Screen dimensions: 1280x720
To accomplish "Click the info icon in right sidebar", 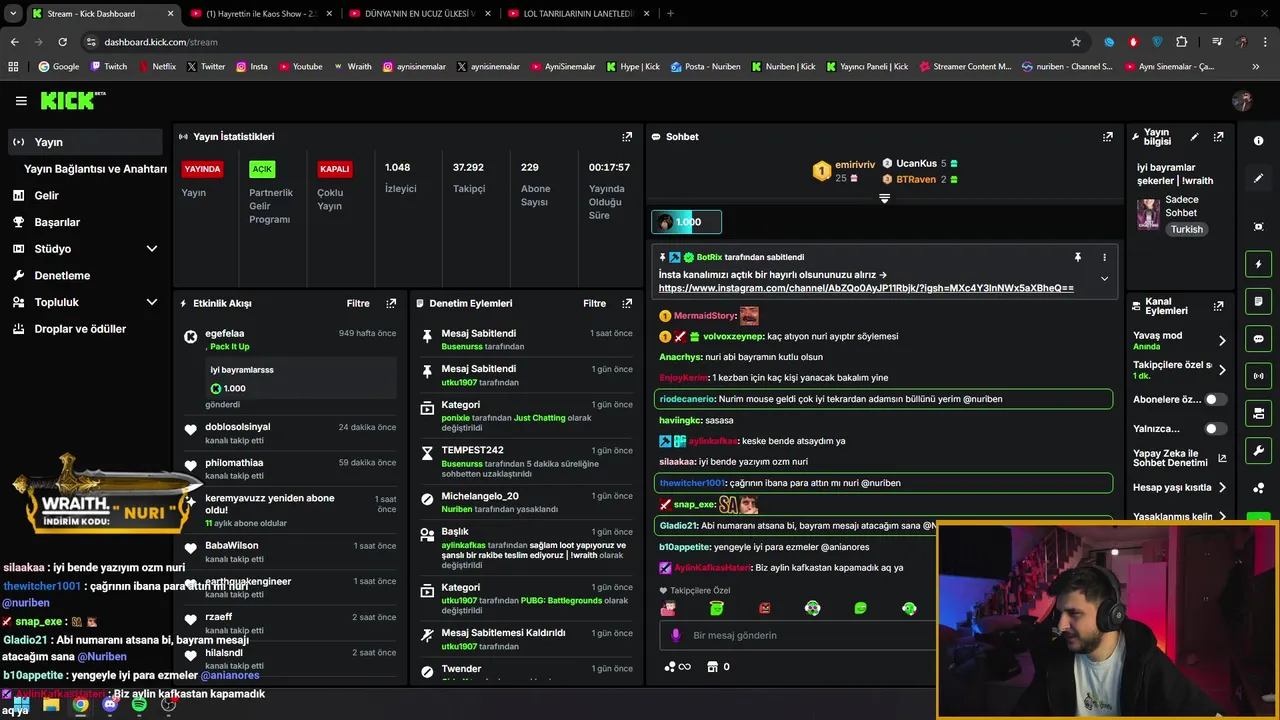I will [x=1259, y=141].
